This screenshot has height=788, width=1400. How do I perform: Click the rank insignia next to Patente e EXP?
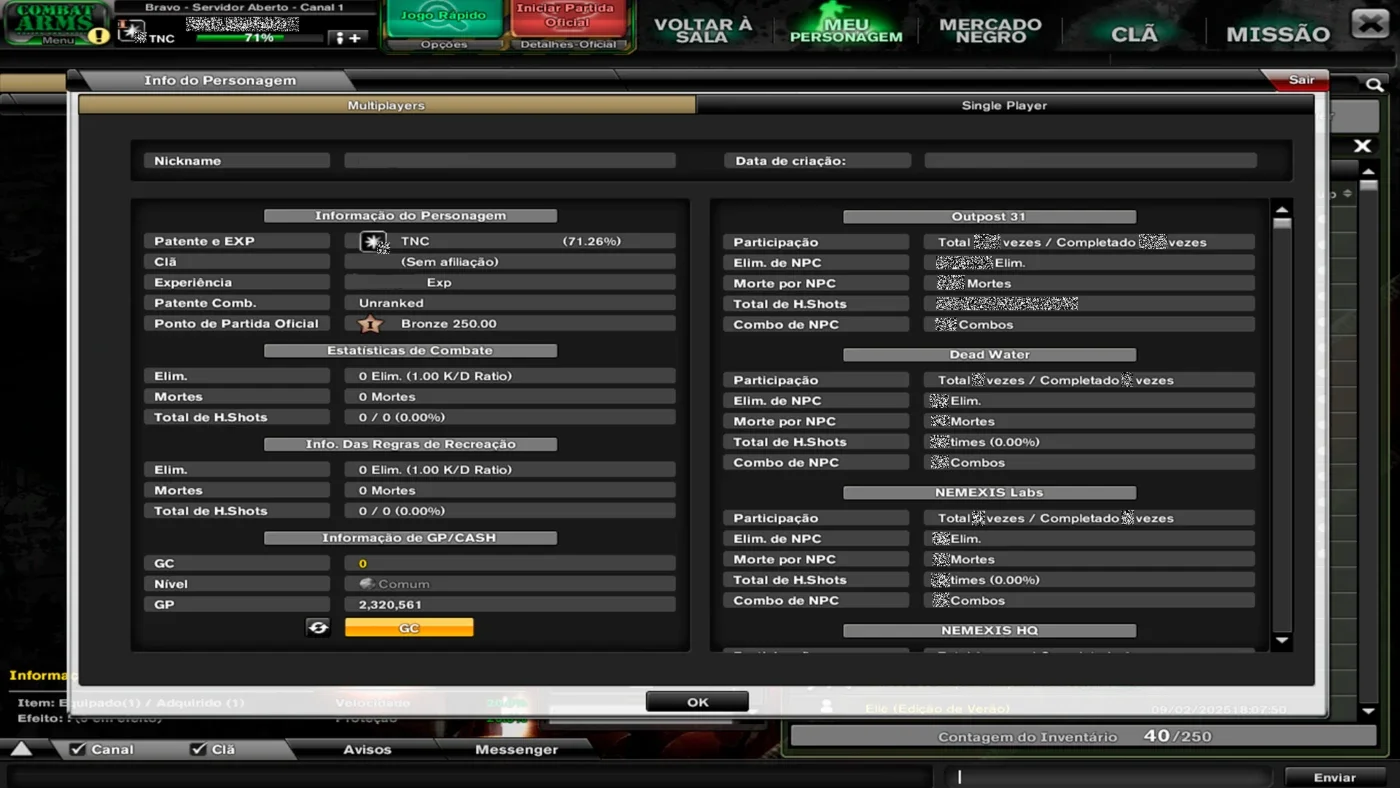(x=374, y=242)
